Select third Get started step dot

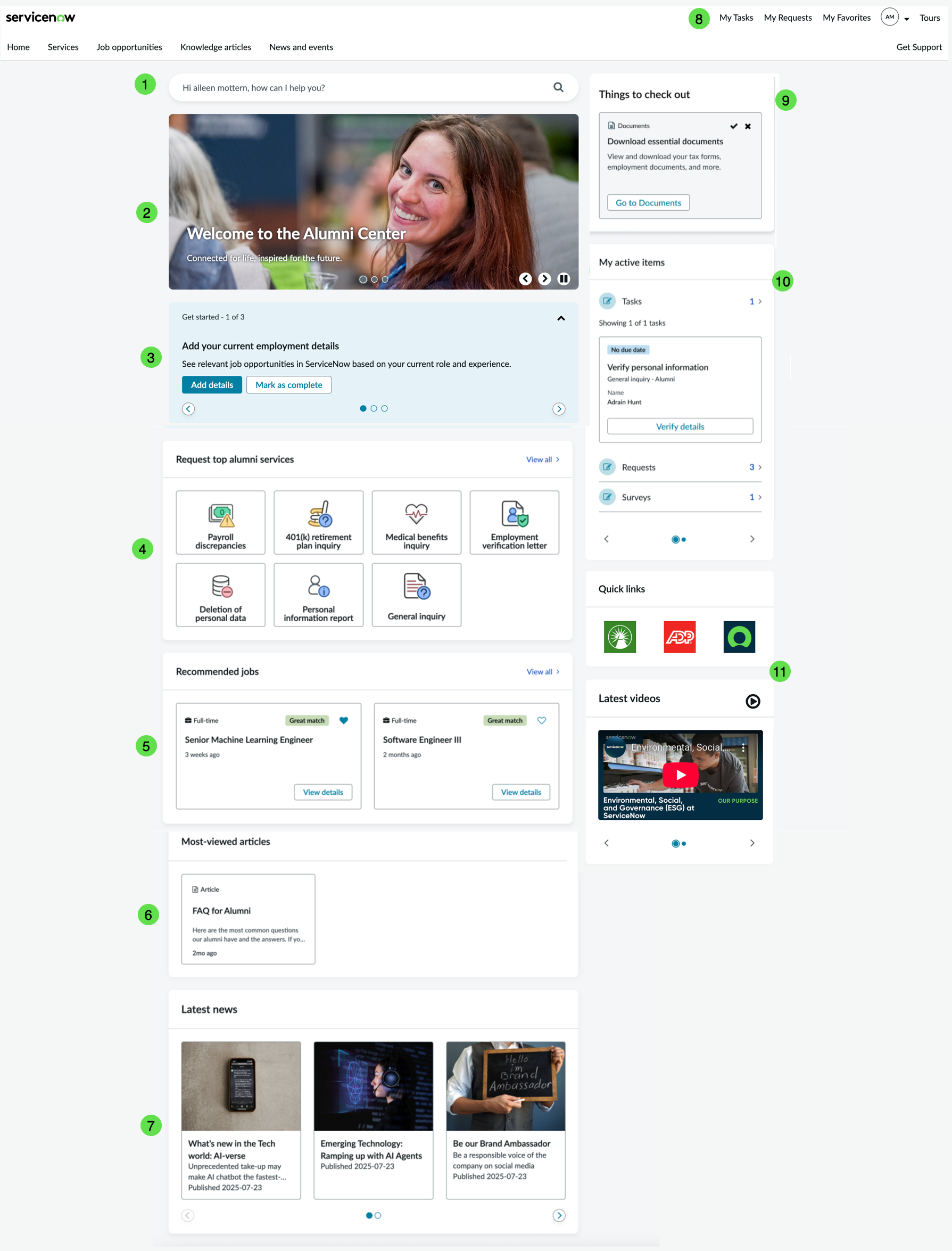tap(384, 408)
